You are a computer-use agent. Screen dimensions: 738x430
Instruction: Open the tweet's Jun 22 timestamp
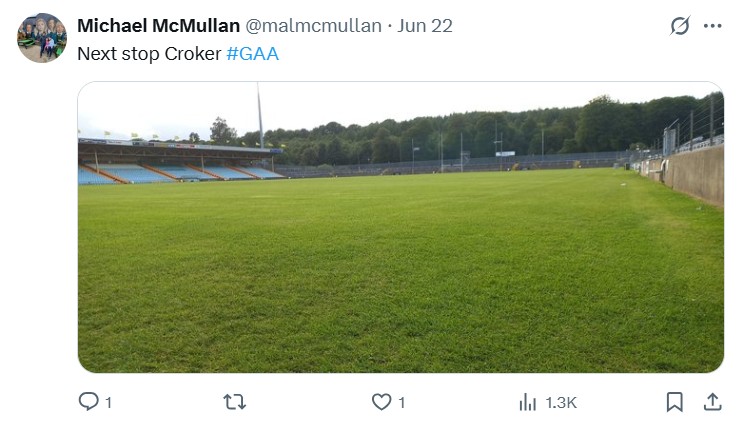click(425, 26)
